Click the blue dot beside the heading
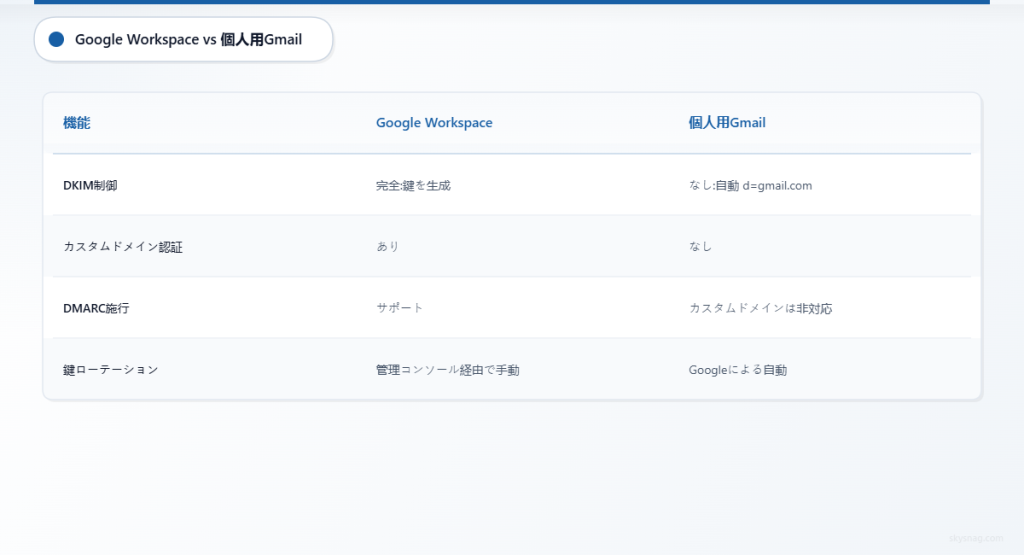Image resolution: width=1024 pixels, height=555 pixels. [x=56, y=39]
